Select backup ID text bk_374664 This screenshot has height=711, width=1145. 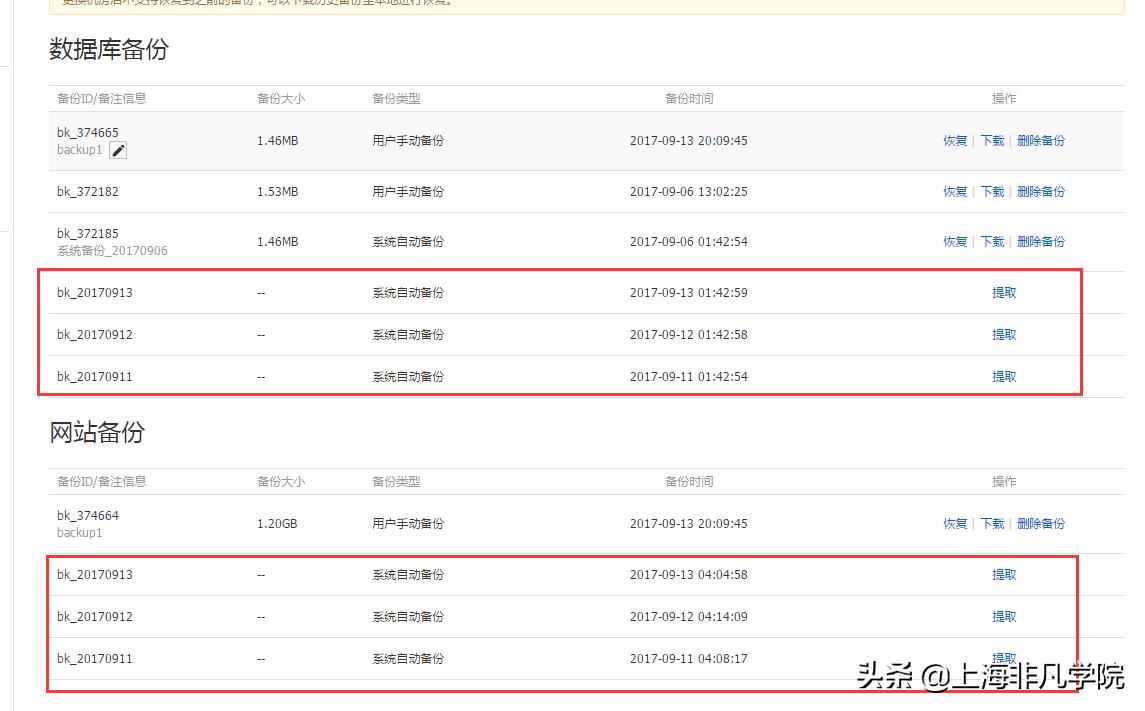coord(88,516)
